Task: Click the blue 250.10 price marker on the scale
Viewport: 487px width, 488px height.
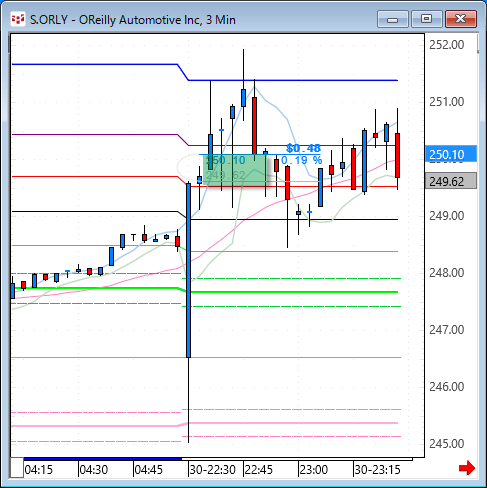Action: tap(451, 154)
